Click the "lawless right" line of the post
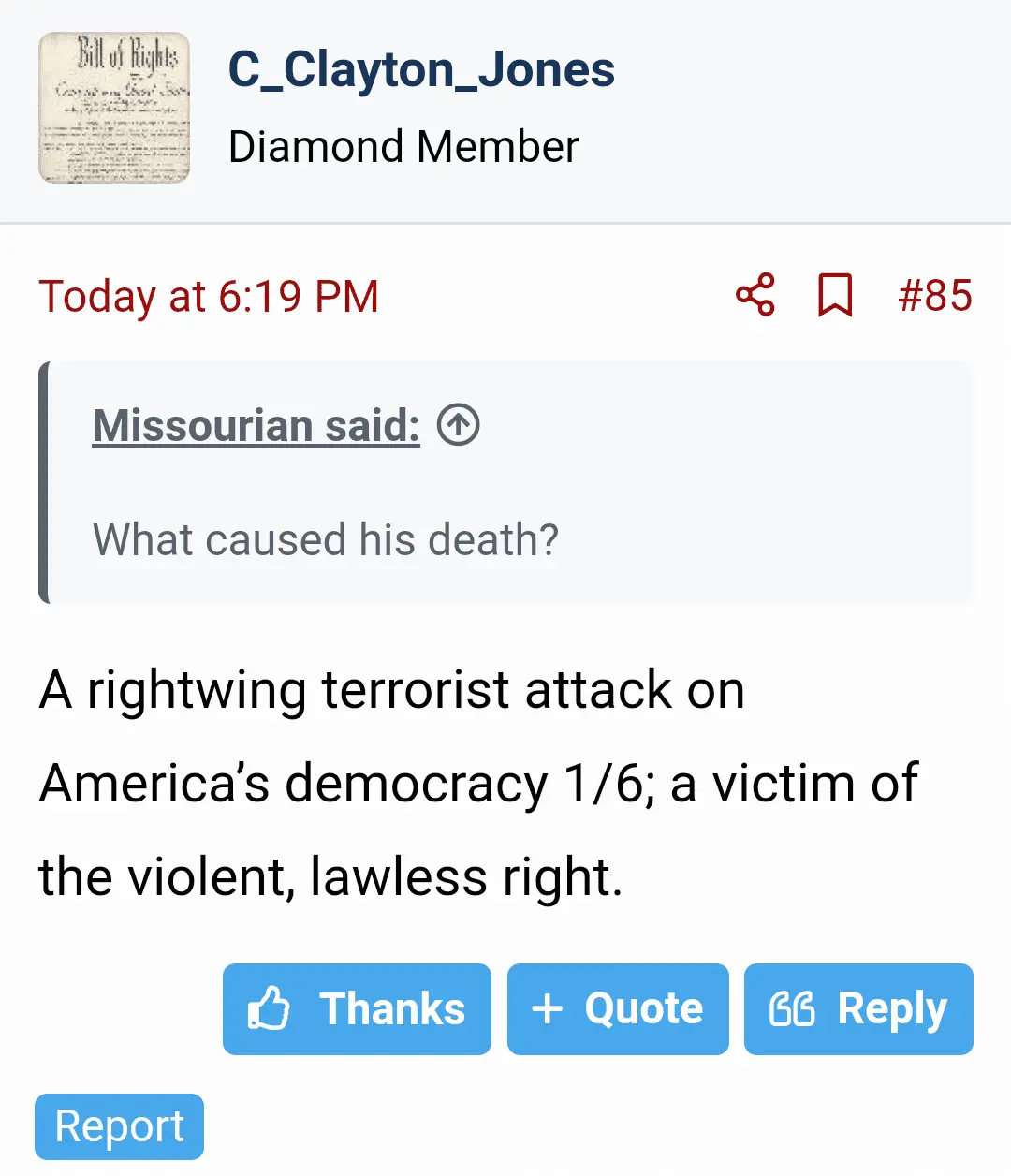This screenshot has height=1176, width=1011. [x=330, y=877]
